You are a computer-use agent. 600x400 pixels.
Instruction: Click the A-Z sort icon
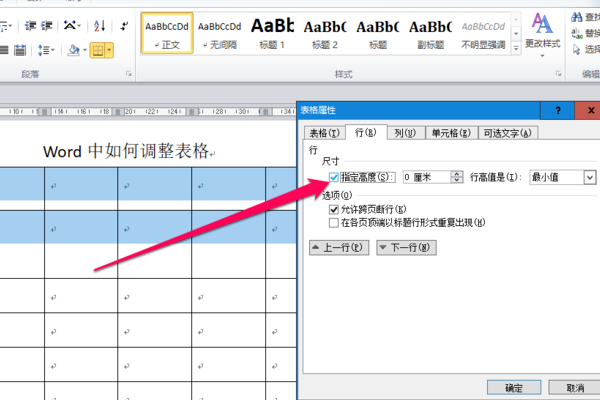(x=99, y=26)
